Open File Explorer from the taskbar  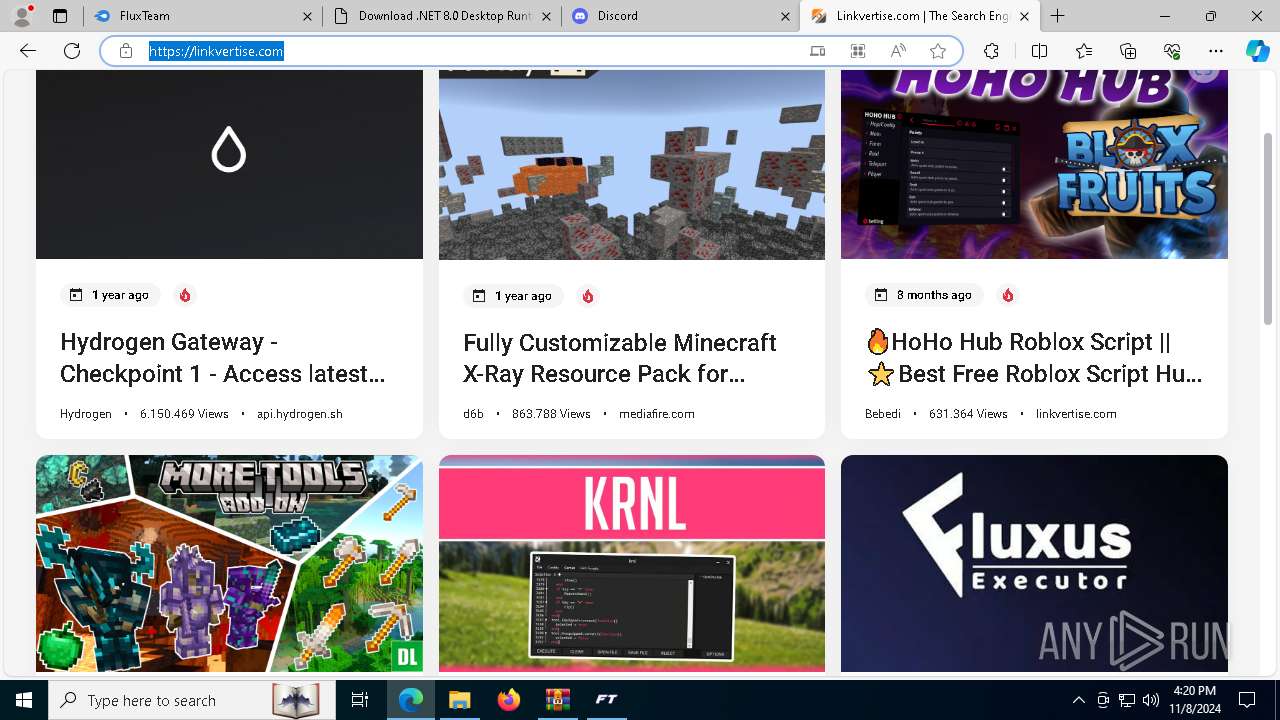coord(459,700)
